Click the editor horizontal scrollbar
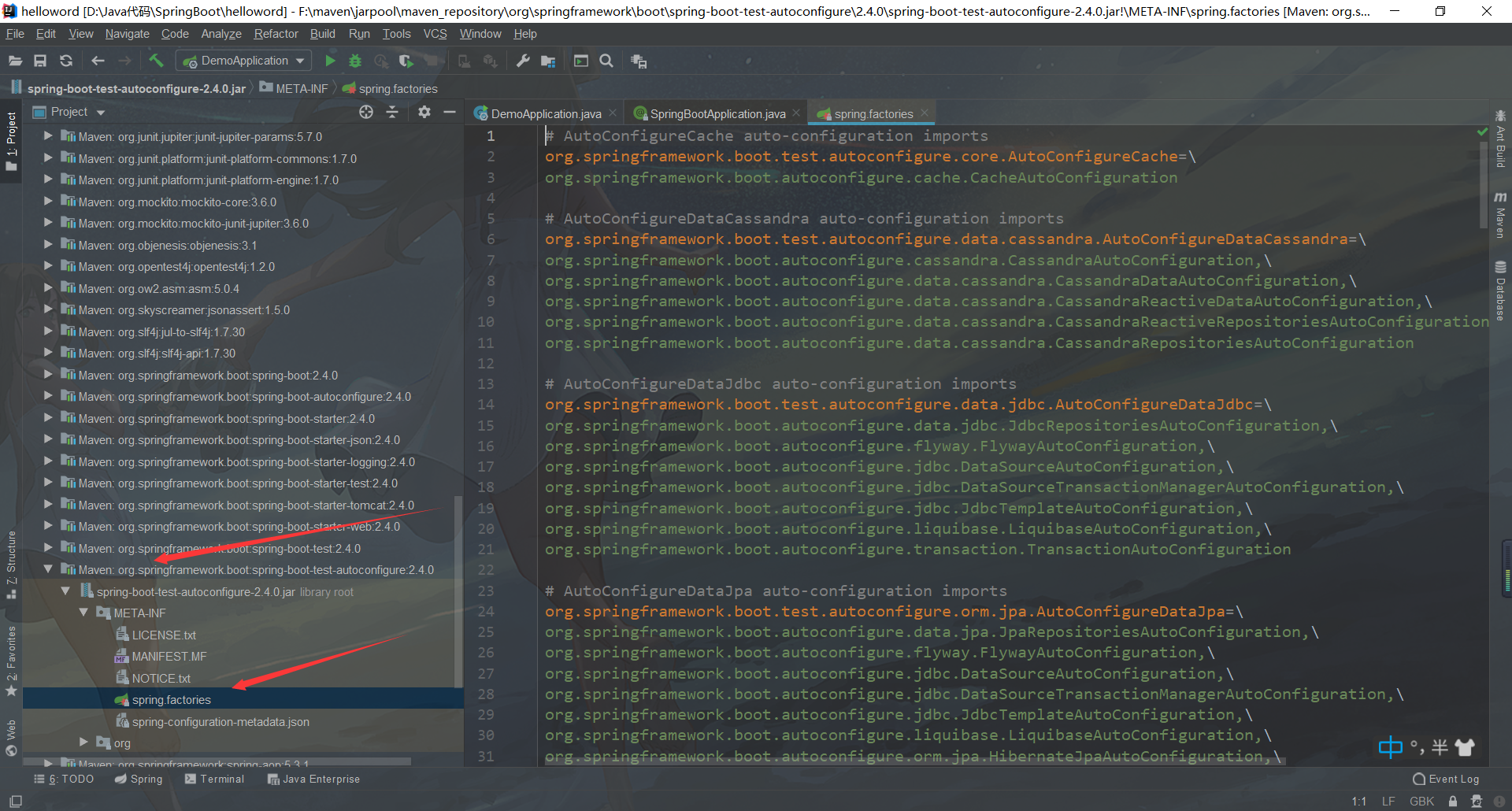The width and height of the screenshot is (1512, 811). tap(914, 761)
